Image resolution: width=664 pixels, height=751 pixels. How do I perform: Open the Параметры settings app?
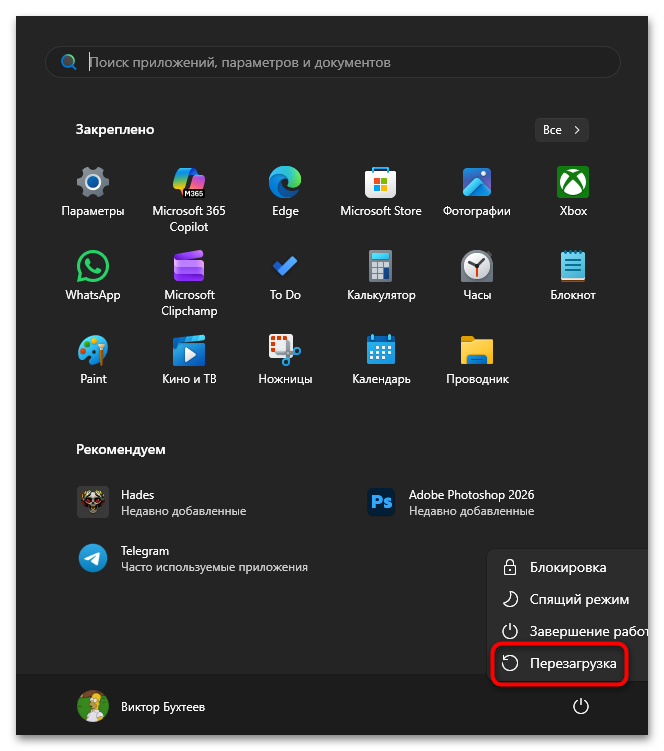(93, 192)
